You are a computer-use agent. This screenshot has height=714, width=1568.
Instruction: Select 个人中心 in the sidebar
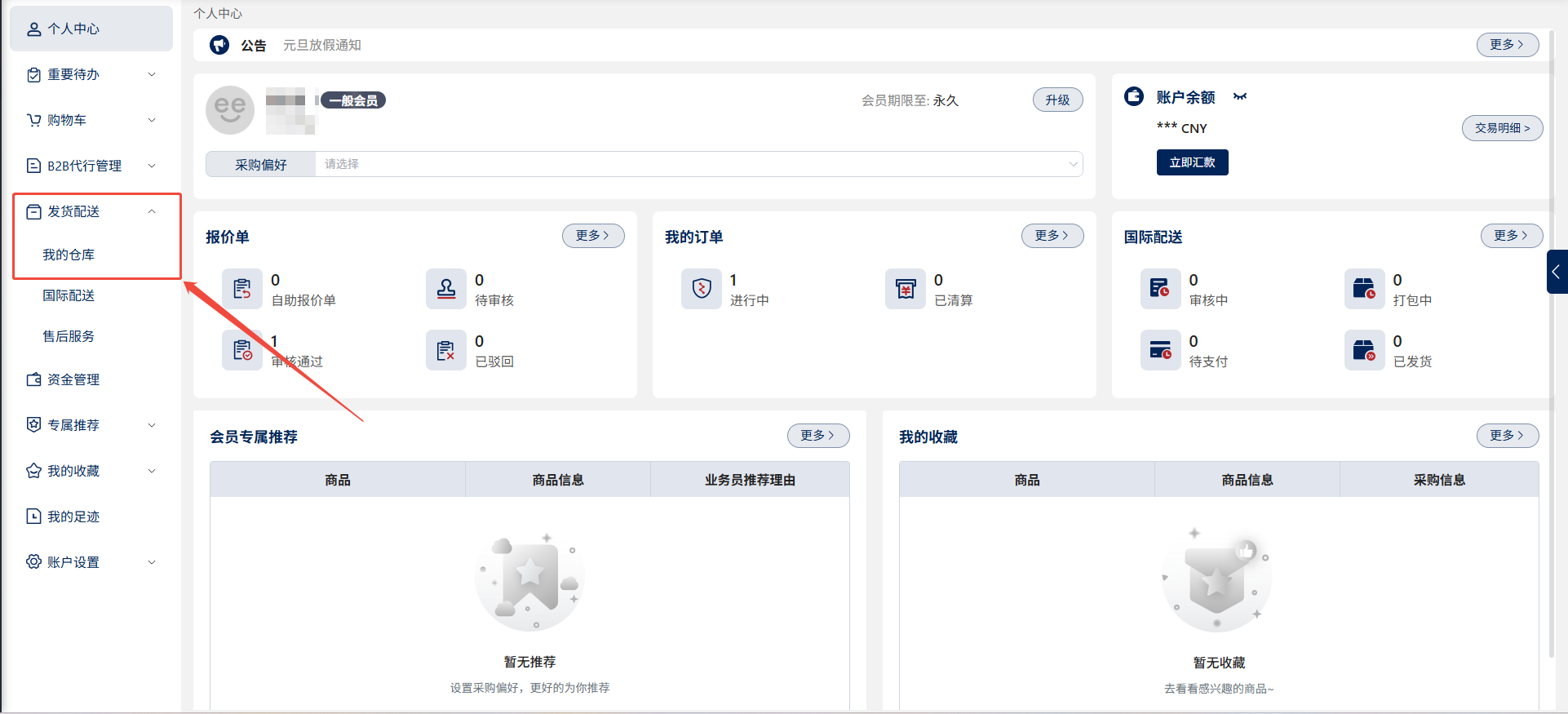[91, 29]
